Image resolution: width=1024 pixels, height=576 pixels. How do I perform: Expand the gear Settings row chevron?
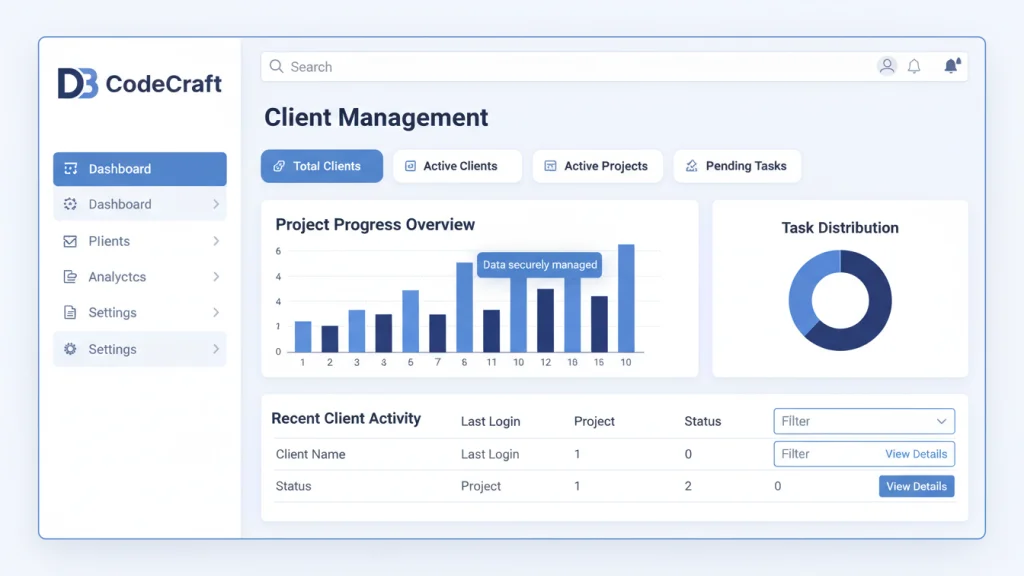point(216,349)
